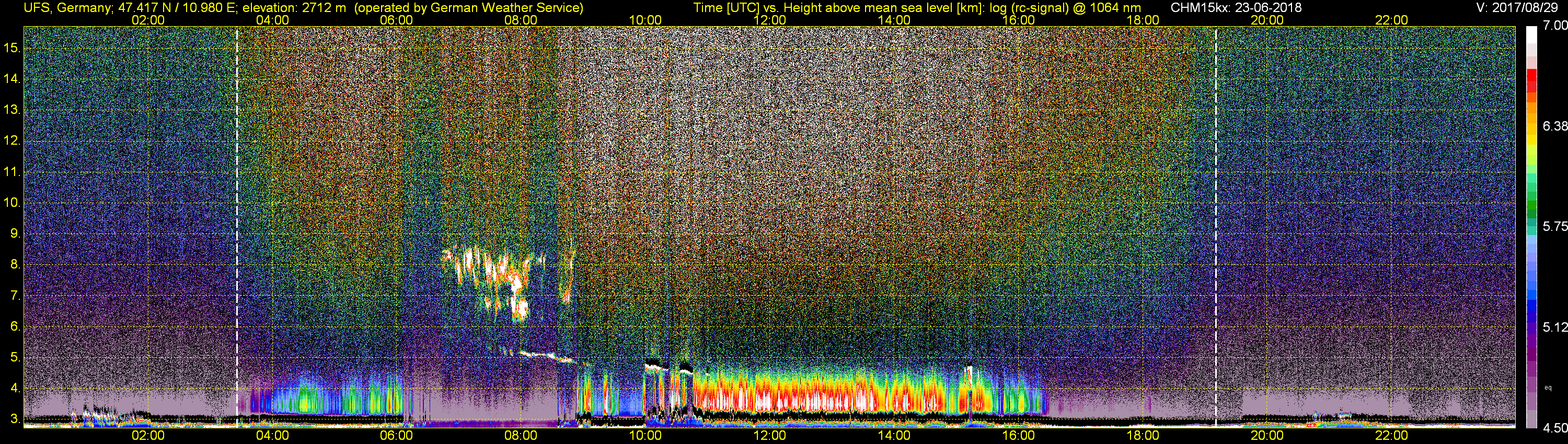
Task: Click the color scale value 7.00
Action: 1554,26
